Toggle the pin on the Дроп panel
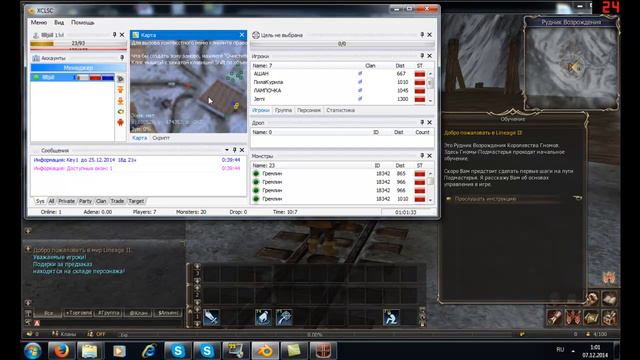The height and width of the screenshot is (360, 640). [x=422, y=122]
